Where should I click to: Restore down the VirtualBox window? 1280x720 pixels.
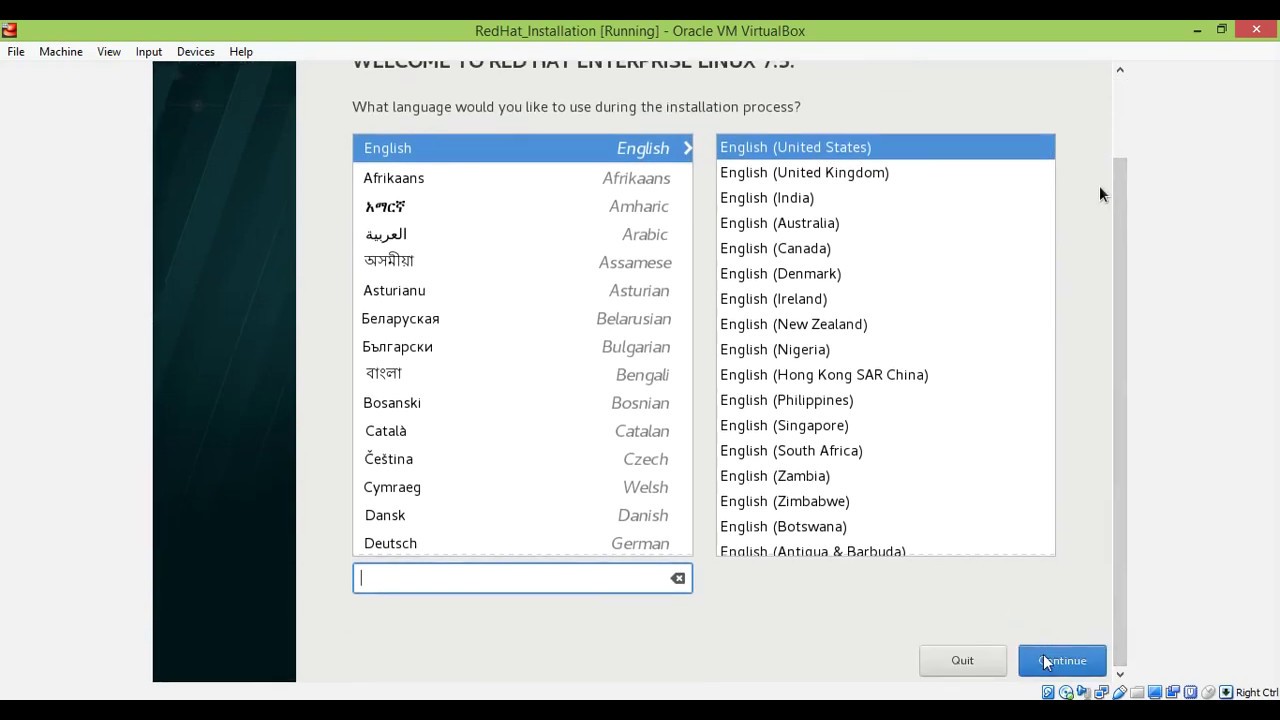click(1221, 30)
